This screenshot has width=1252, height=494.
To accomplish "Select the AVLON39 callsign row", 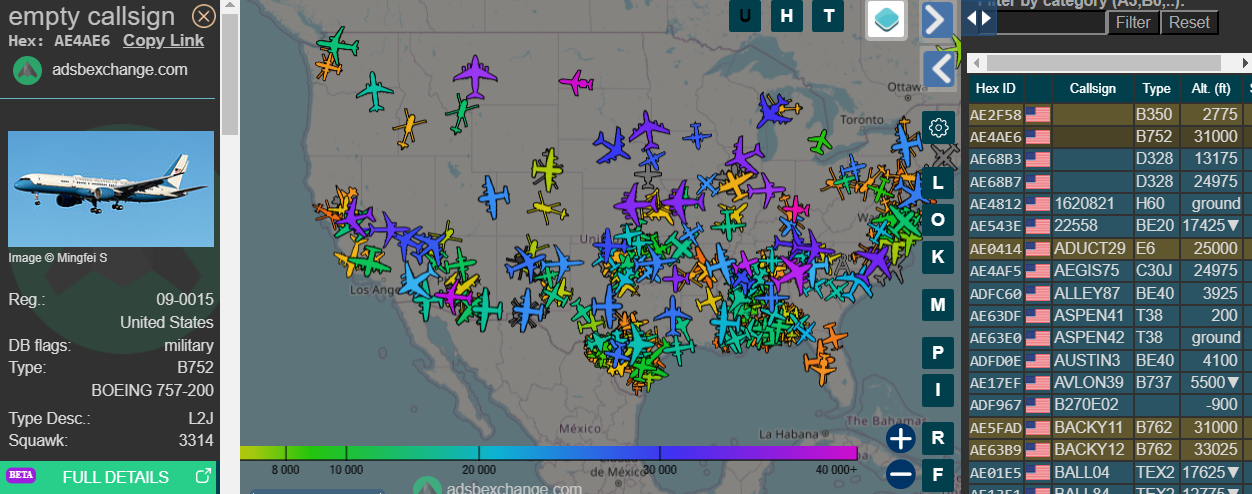I will point(1110,383).
